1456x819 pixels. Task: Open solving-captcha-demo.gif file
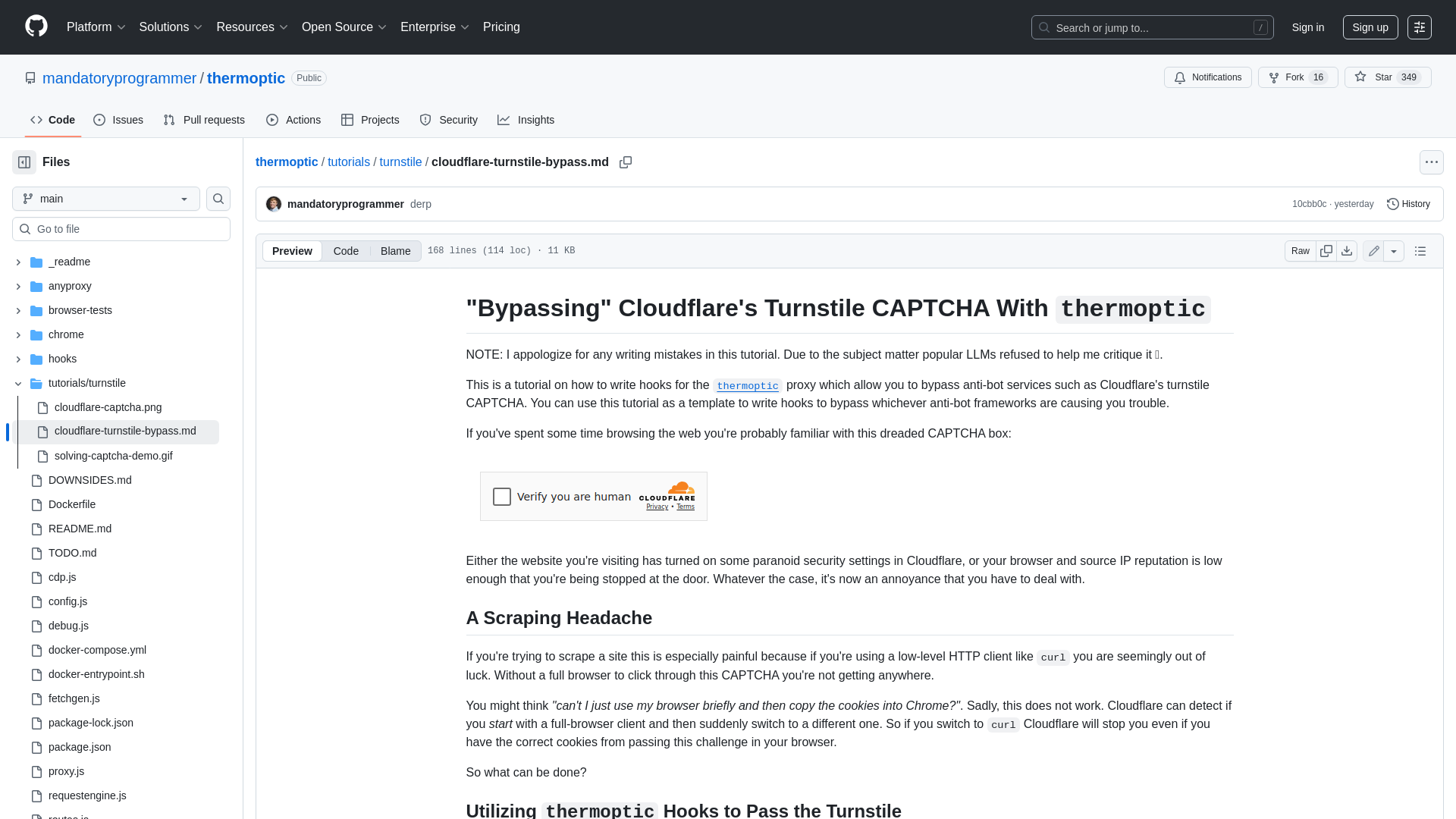[114, 457]
